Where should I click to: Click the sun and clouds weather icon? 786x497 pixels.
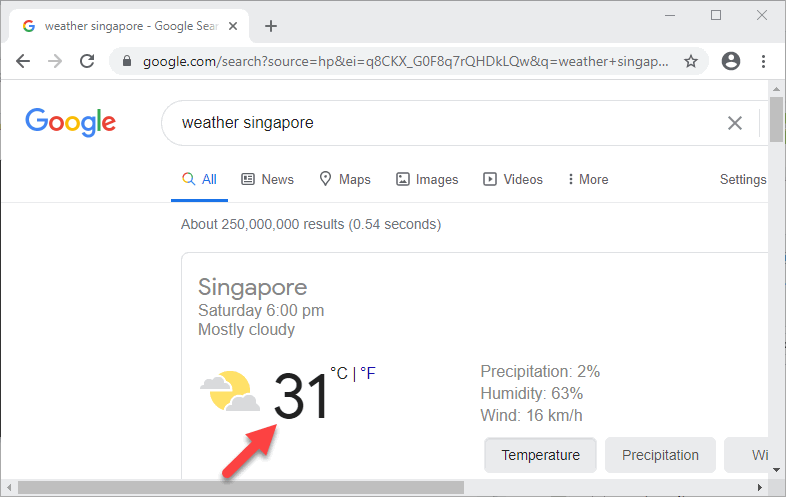coord(230,392)
